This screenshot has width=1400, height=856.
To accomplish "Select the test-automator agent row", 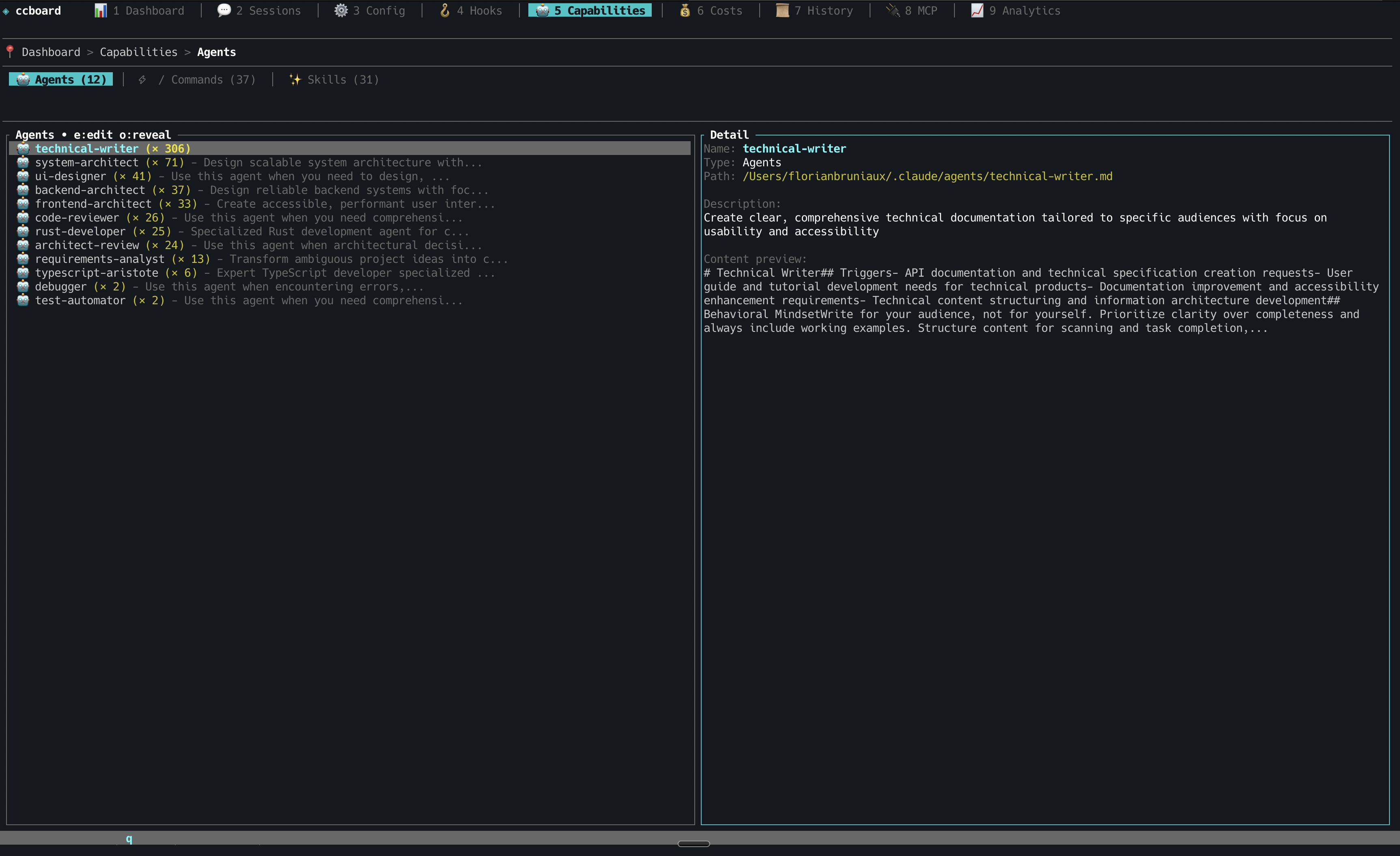I will point(80,301).
